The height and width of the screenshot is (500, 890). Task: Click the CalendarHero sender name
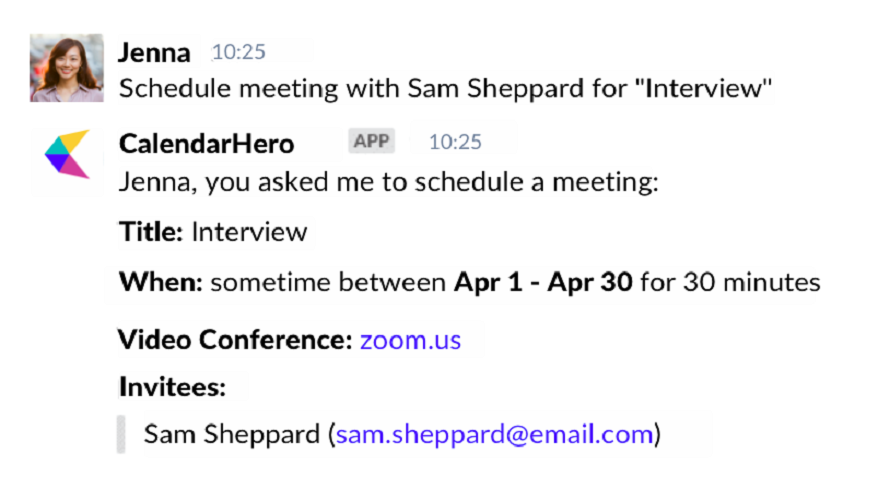pyautogui.click(x=206, y=143)
